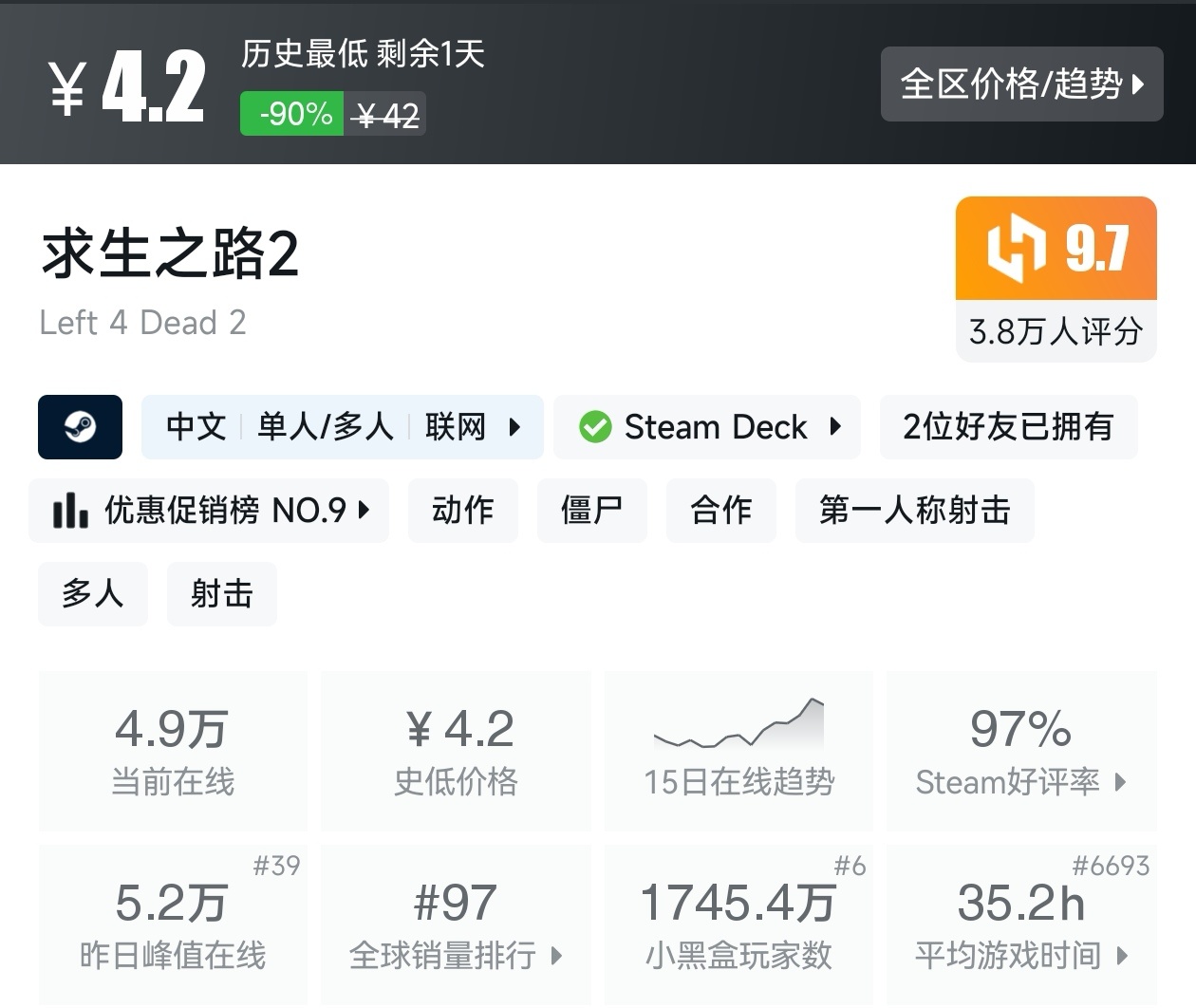Expand the 中文 单人/多人 联网 info chip

pos(342,427)
